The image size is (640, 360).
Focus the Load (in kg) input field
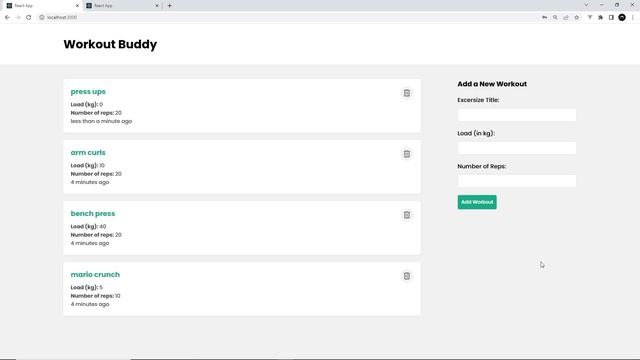click(x=517, y=148)
